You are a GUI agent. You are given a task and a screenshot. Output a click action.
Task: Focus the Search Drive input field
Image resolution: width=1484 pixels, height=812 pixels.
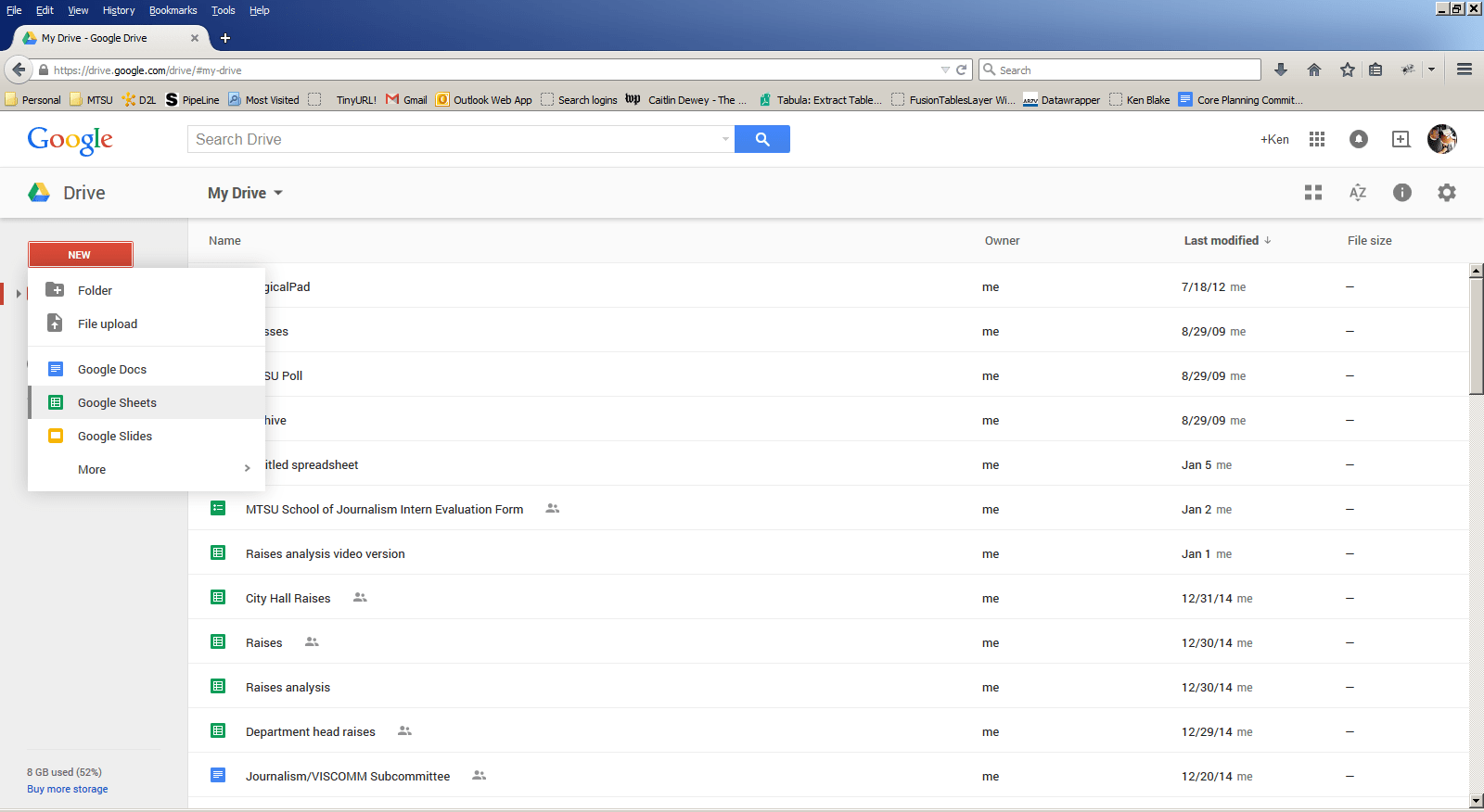[x=454, y=139]
